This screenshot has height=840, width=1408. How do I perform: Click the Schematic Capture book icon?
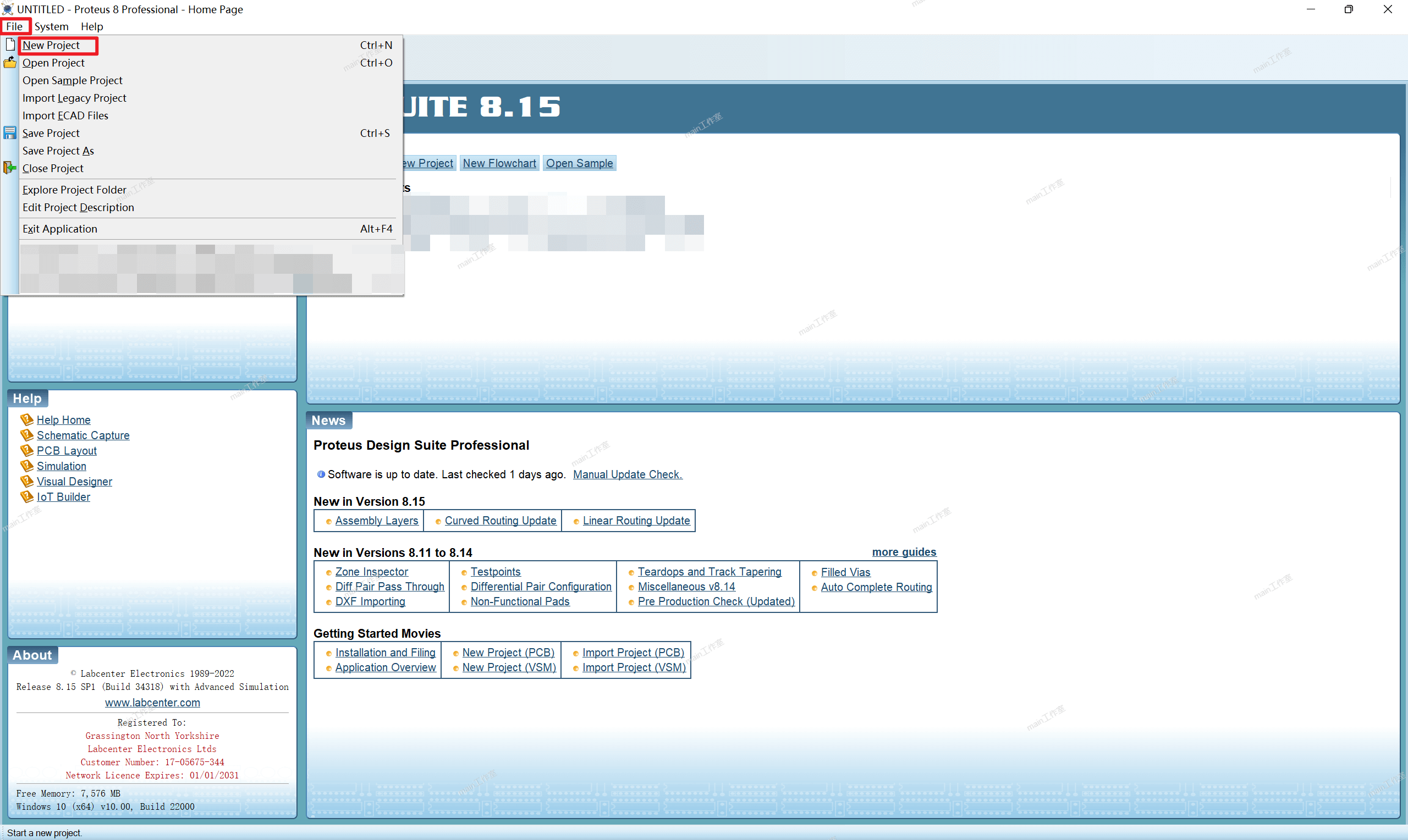(26, 435)
